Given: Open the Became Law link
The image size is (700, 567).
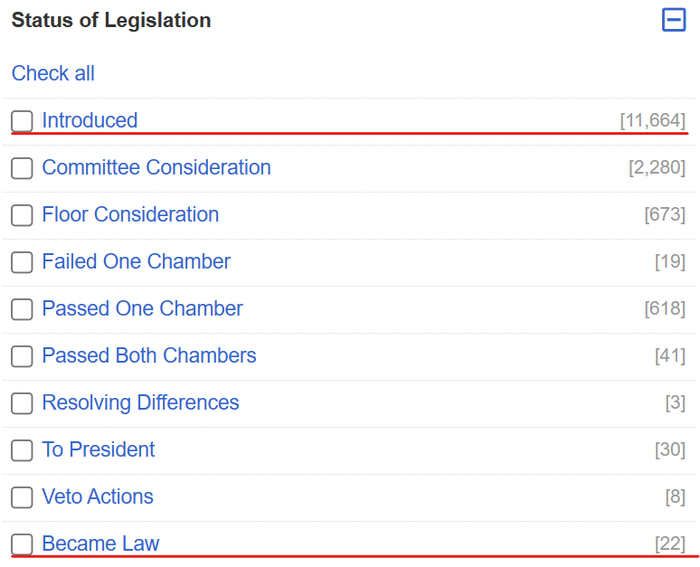Looking at the screenshot, I should pyautogui.click(x=100, y=543).
